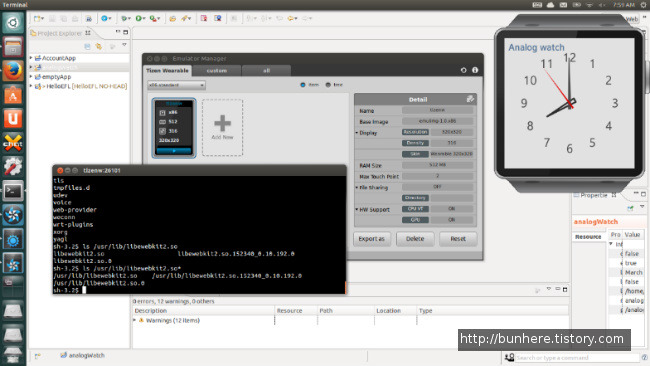Expand the HelloEFL project node

click(31, 86)
